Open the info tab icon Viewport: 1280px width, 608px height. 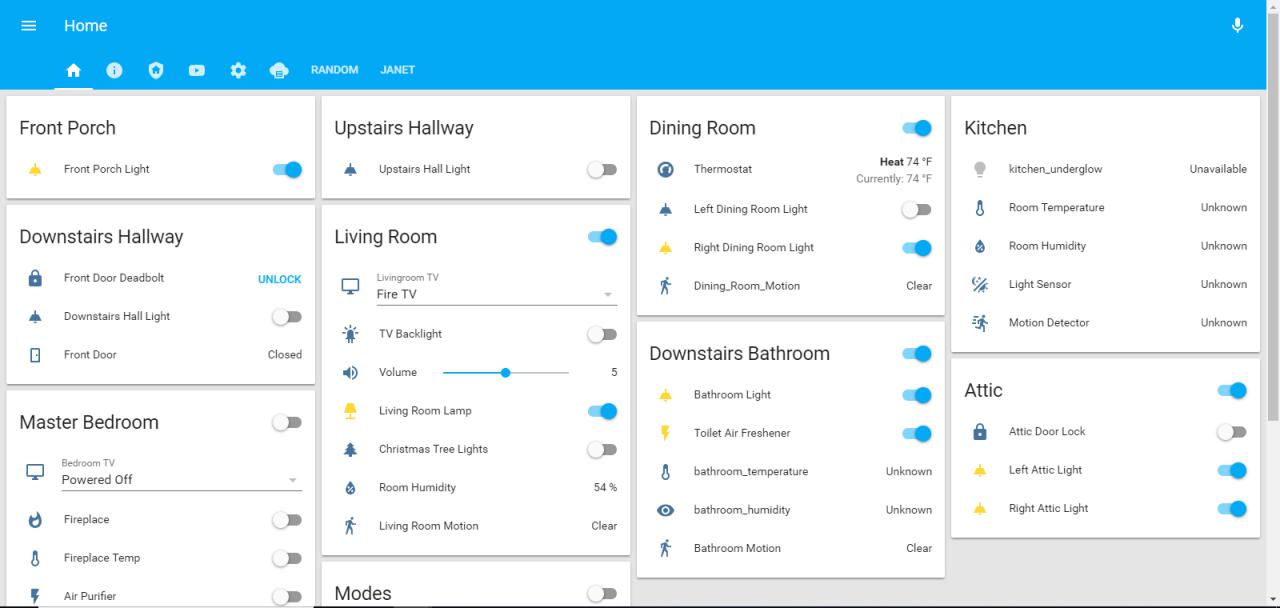pos(114,70)
